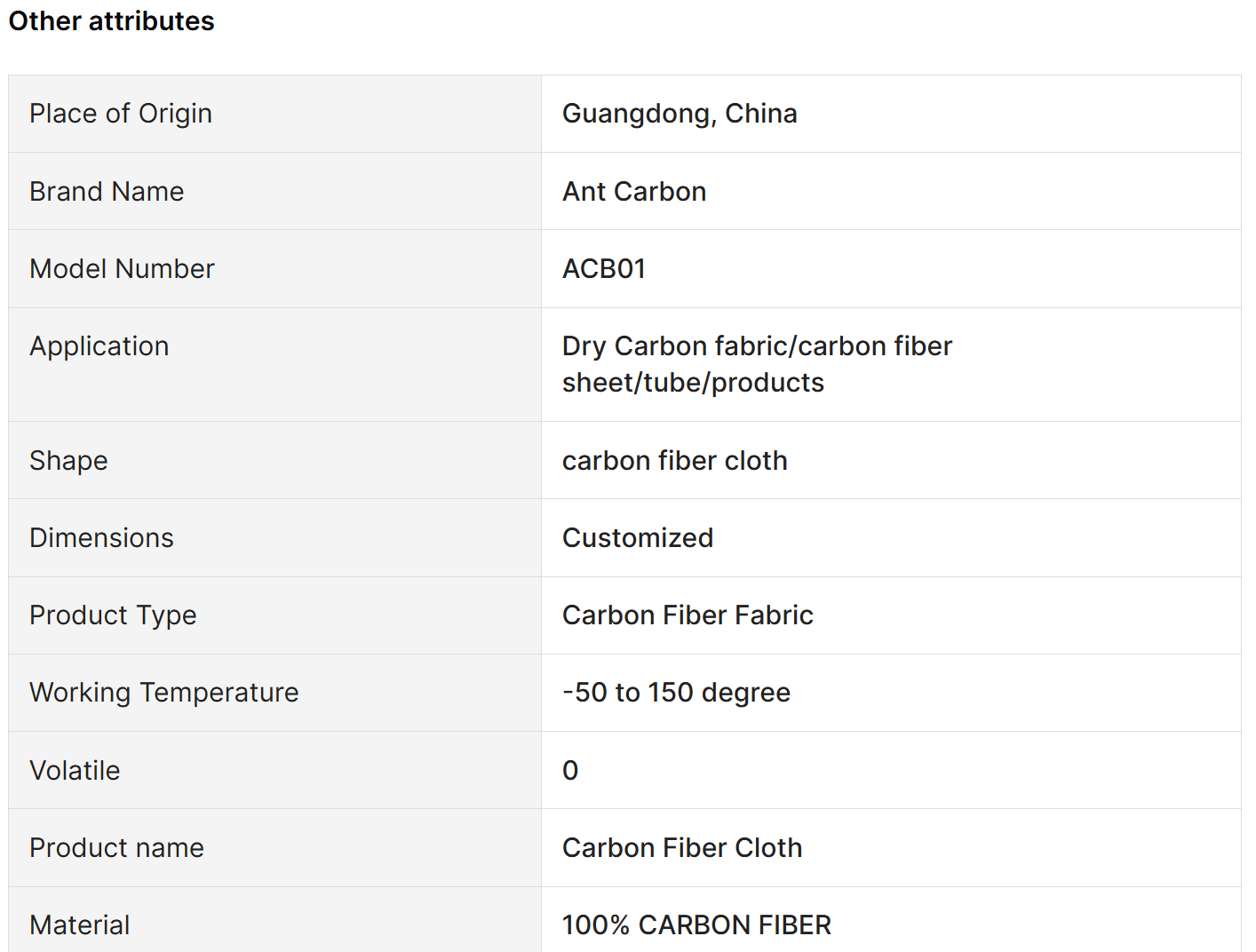This screenshot has height=952, width=1256.
Task: Click the 'carbon fiber cloth' shape value
Action: (674, 461)
